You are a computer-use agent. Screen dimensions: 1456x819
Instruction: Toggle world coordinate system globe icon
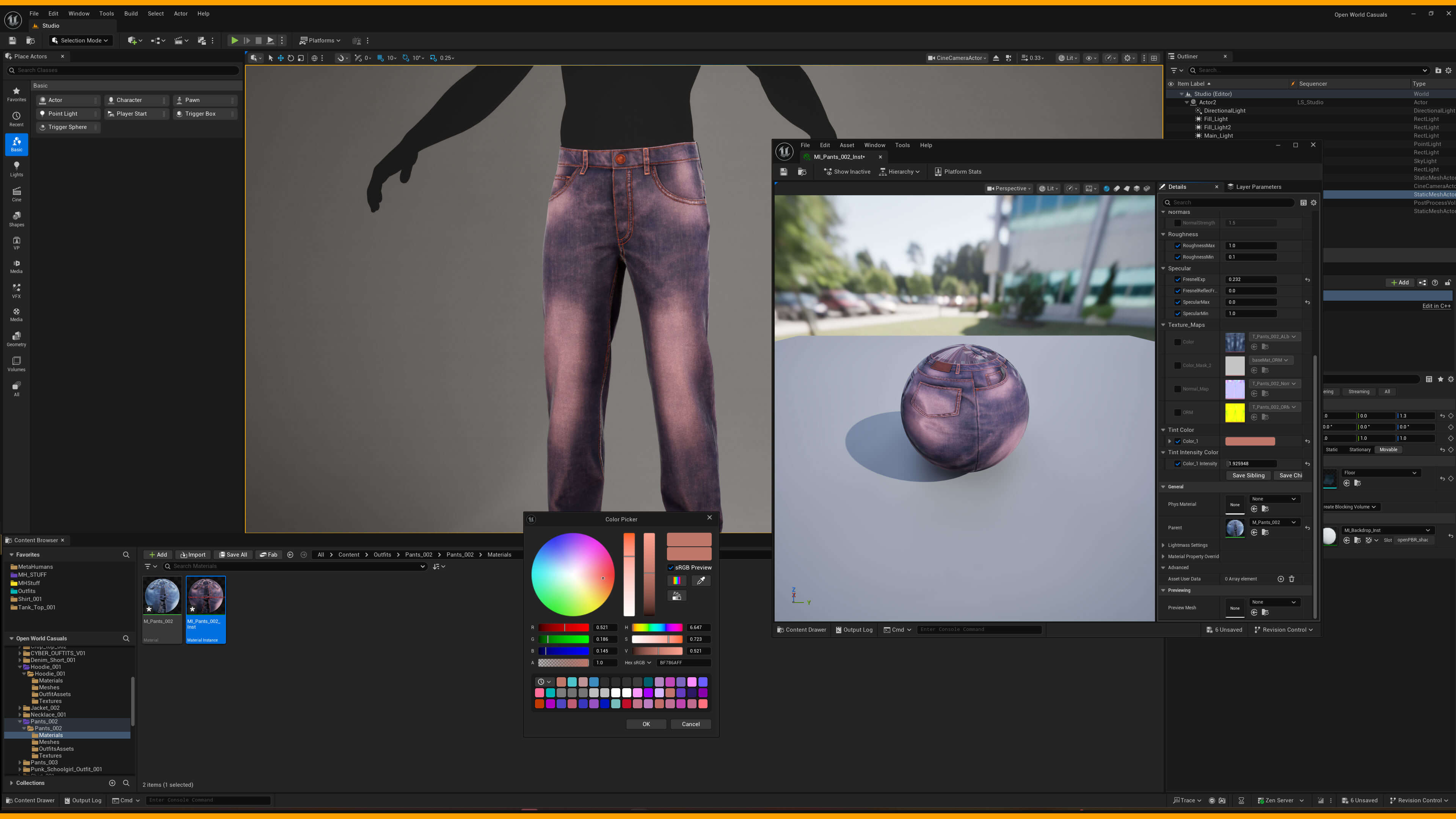coord(314,58)
